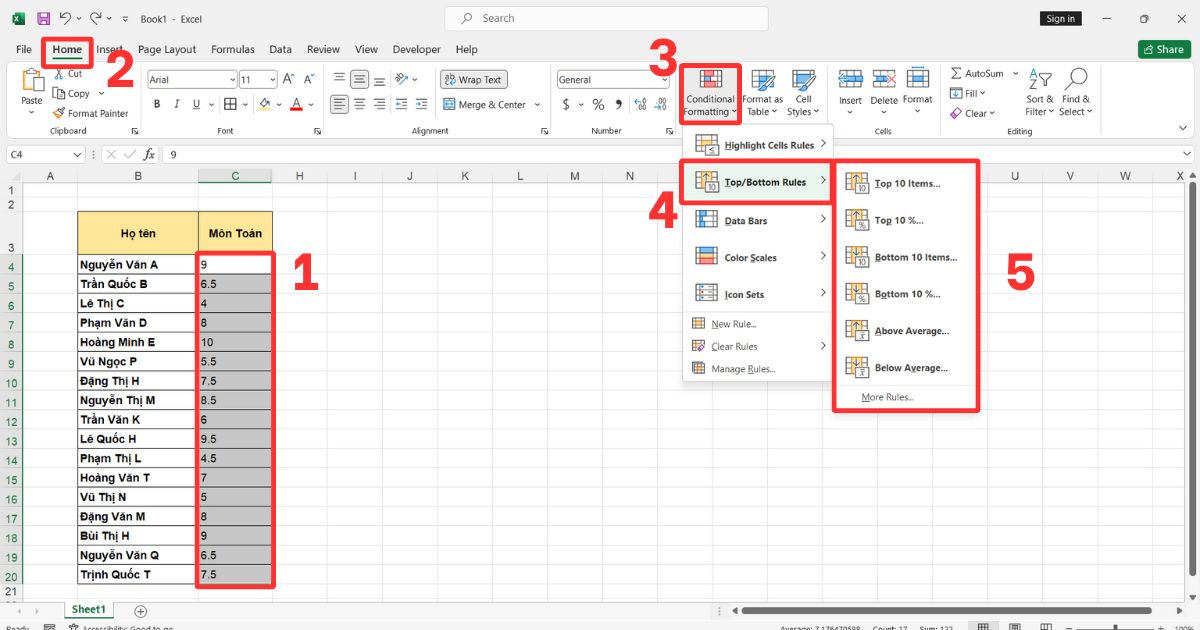Expand the Name Box dropdown arrow

point(78,155)
